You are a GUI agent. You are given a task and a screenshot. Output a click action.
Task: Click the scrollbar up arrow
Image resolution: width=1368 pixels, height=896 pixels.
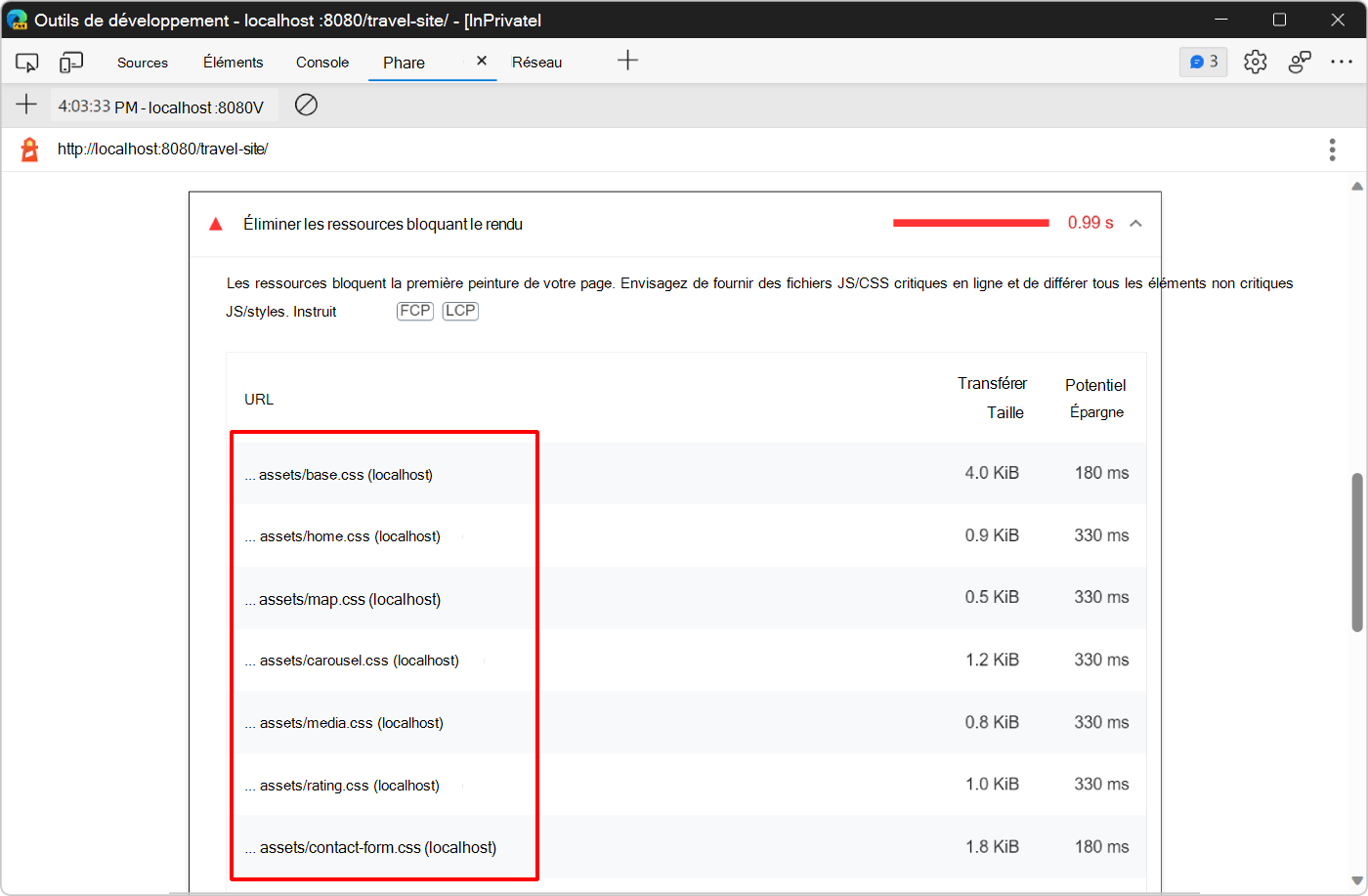click(1357, 186)
